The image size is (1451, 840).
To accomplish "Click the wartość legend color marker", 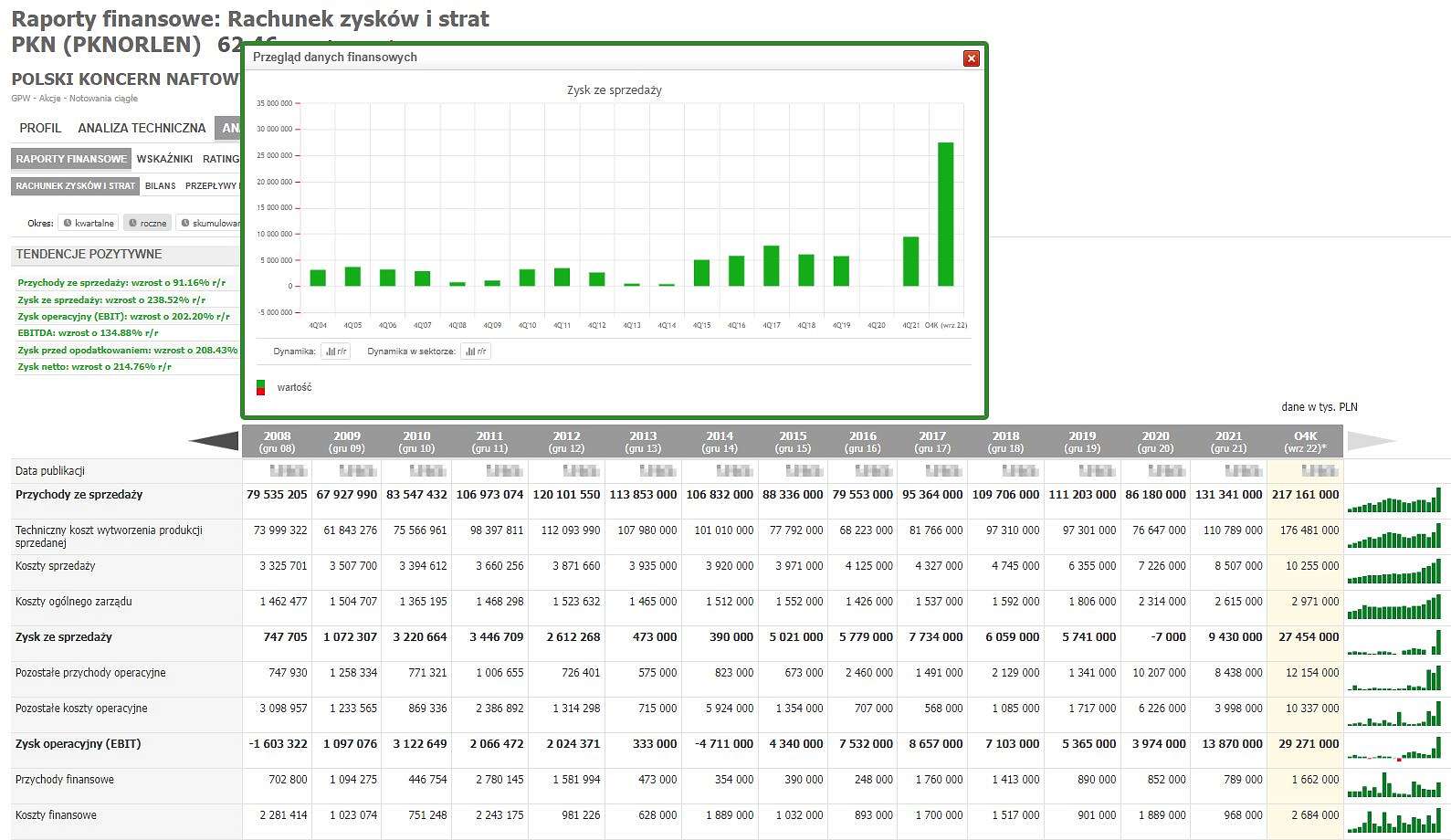I will [261, 387].
